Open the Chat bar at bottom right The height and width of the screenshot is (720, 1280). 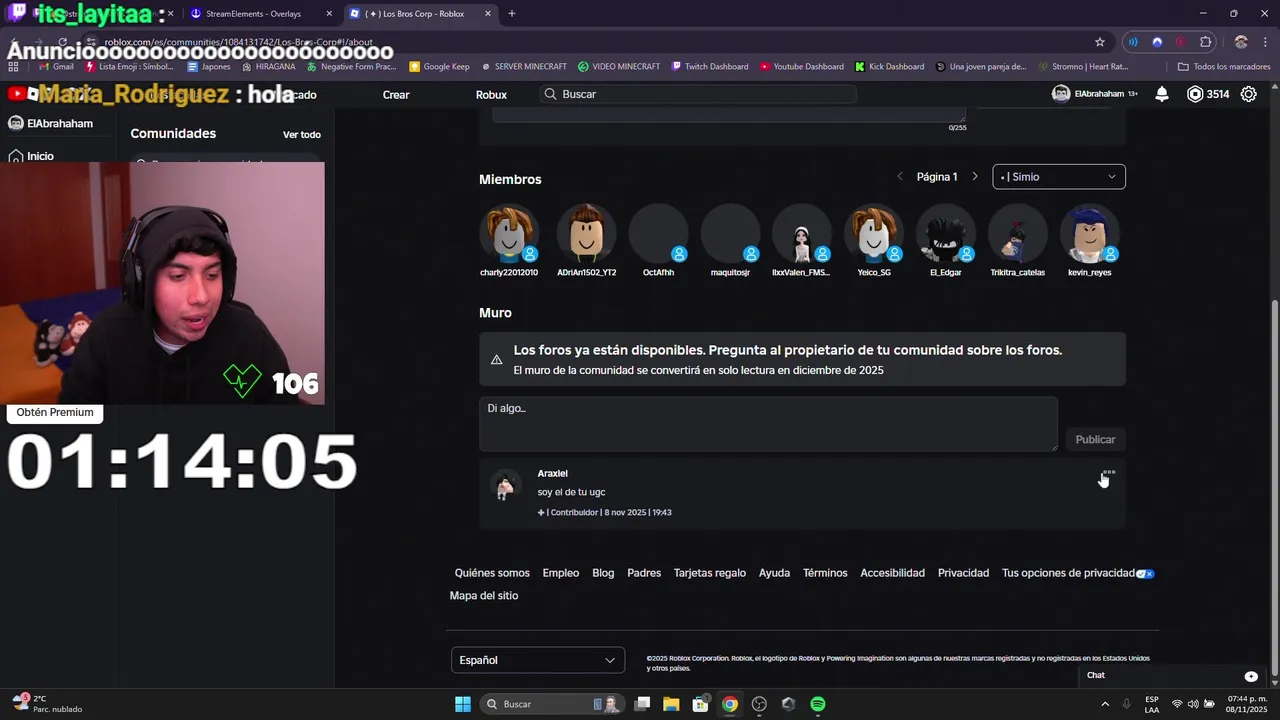pos(1172,676)
